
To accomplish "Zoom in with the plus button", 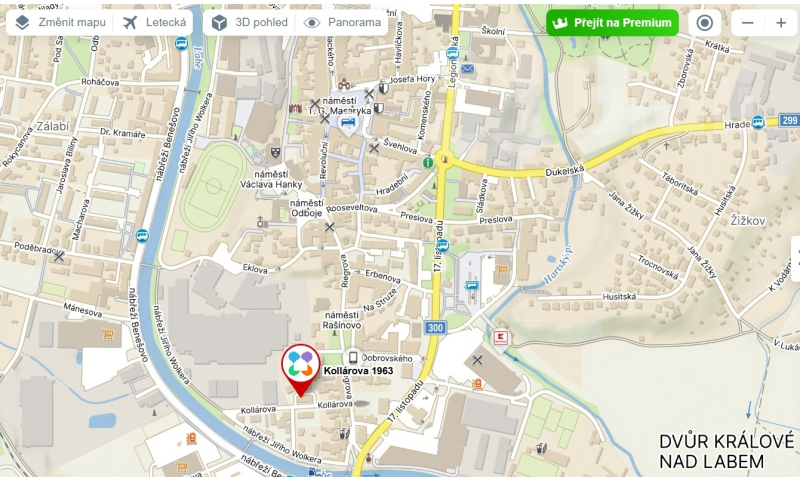I will point(781,23).
